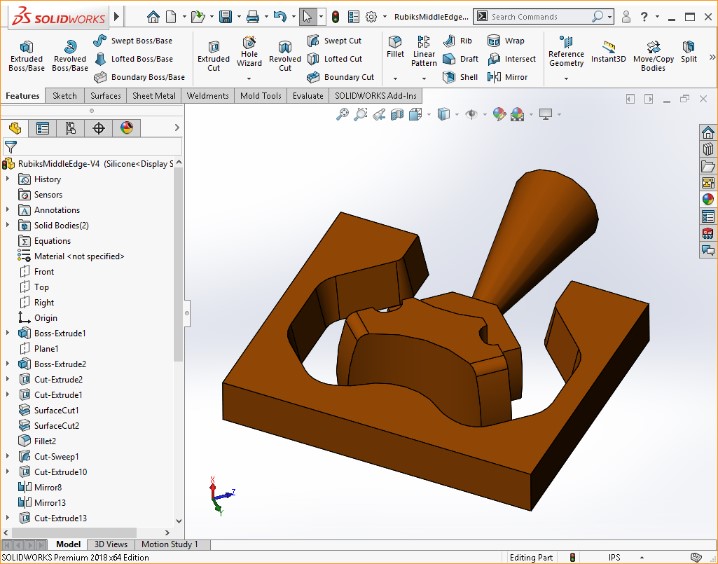Open Motion Study 1 tab
Image resolution: width=718 pixels, height=564 pixels.
(x=169, y=544)
